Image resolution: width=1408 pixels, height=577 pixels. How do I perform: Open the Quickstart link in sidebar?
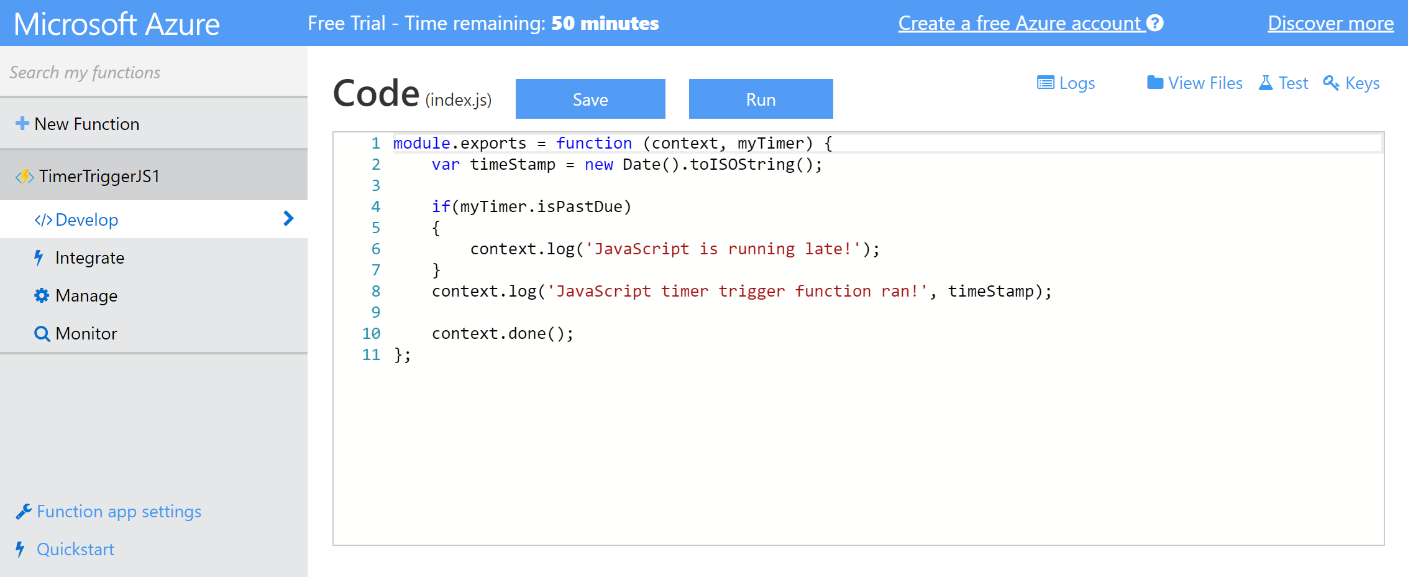75,549
